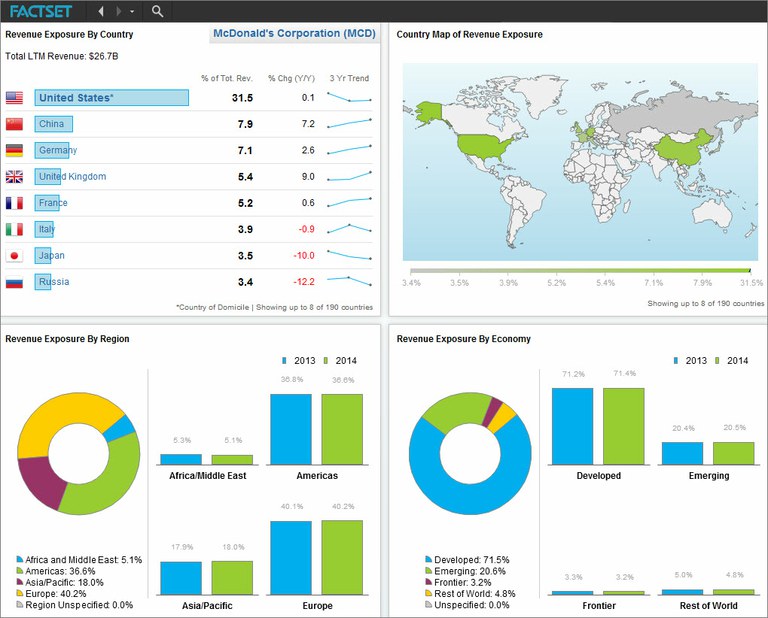Click the Total LTM Revenue: $26.7B text
Screen dimensions: 768x618
(62, 56)
